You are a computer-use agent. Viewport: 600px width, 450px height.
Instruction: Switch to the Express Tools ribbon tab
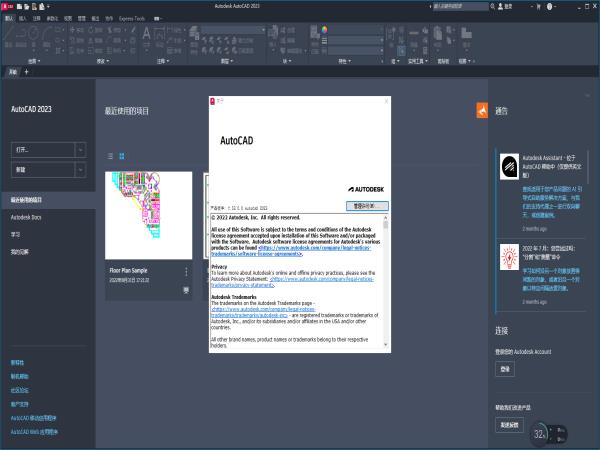[x=132, y=18]
